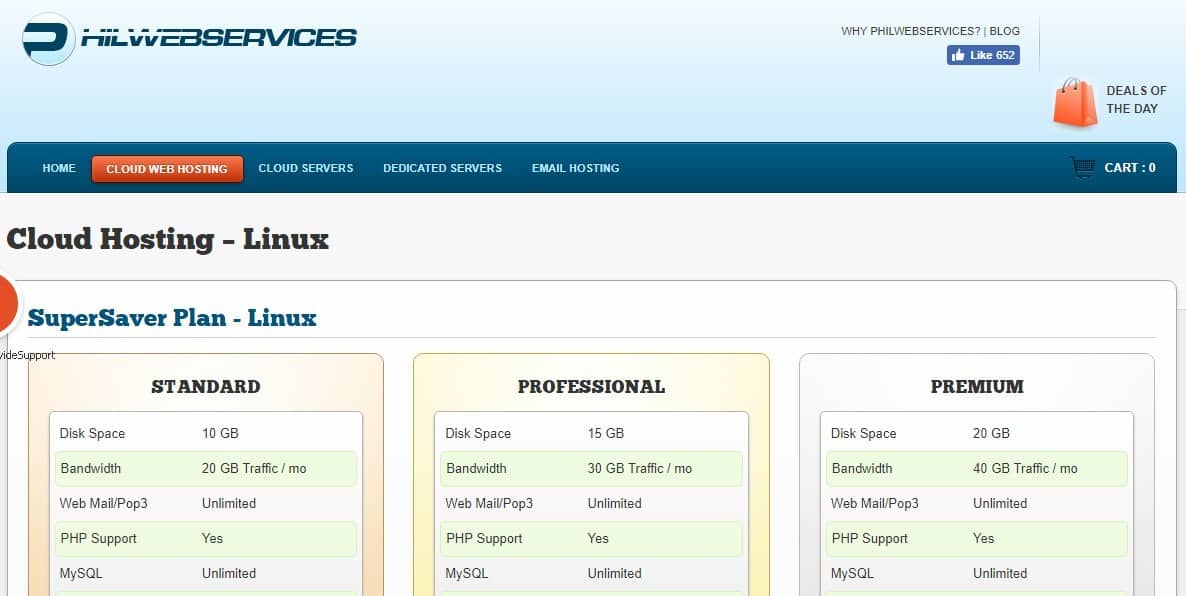Select the PREMIUM plan title

977,386
